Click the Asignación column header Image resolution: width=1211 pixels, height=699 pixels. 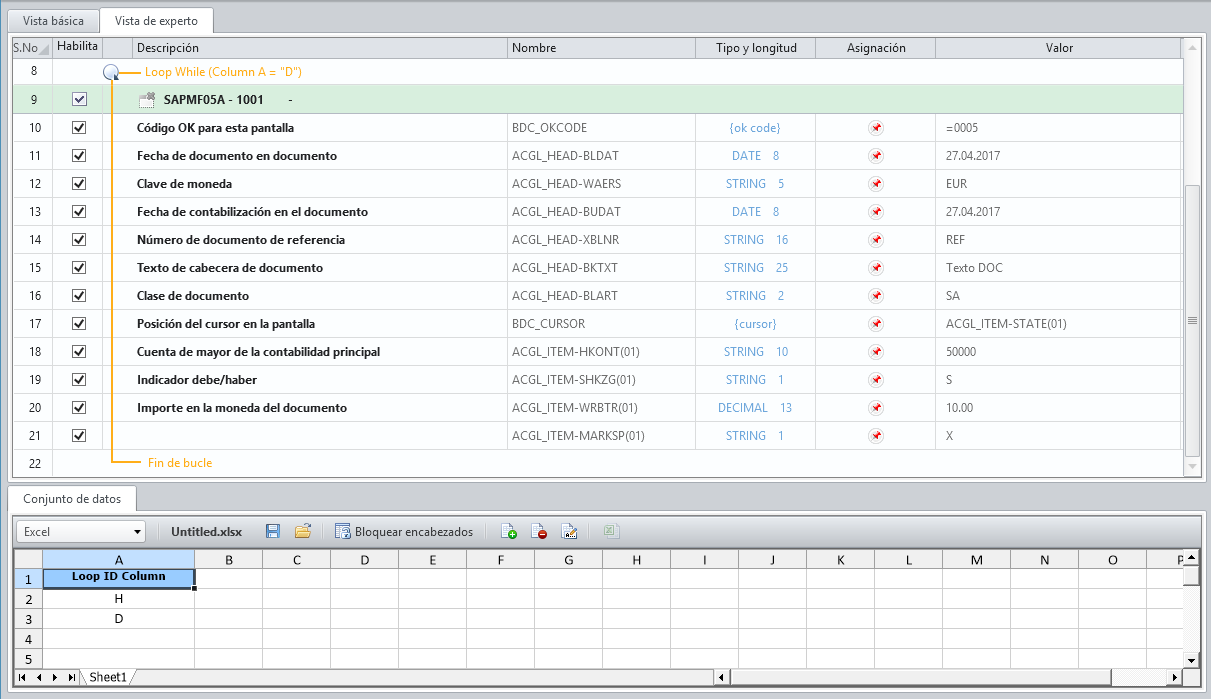(x=876, y=48)
